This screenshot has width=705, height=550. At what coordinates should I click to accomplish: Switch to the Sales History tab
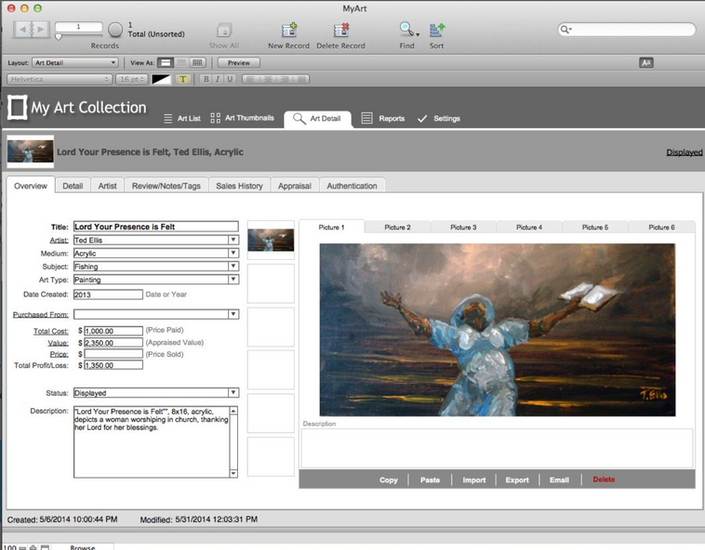tap(239, 186)
